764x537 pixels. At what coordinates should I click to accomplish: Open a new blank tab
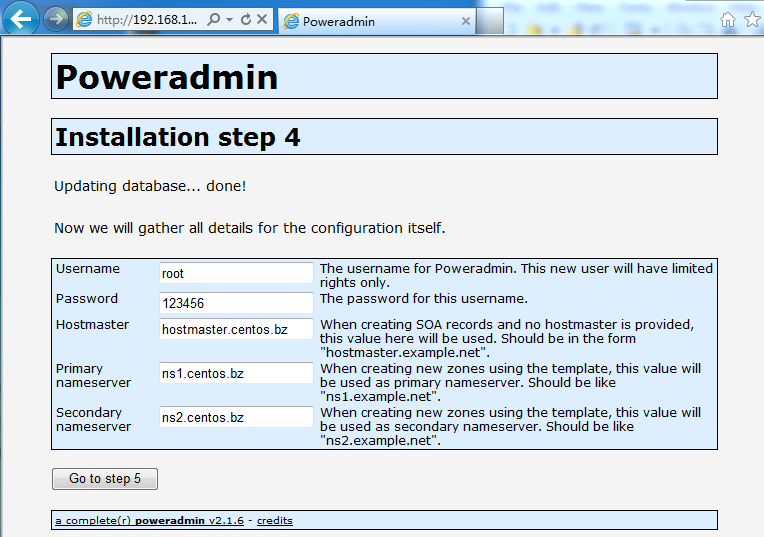(x=490, y=21)
